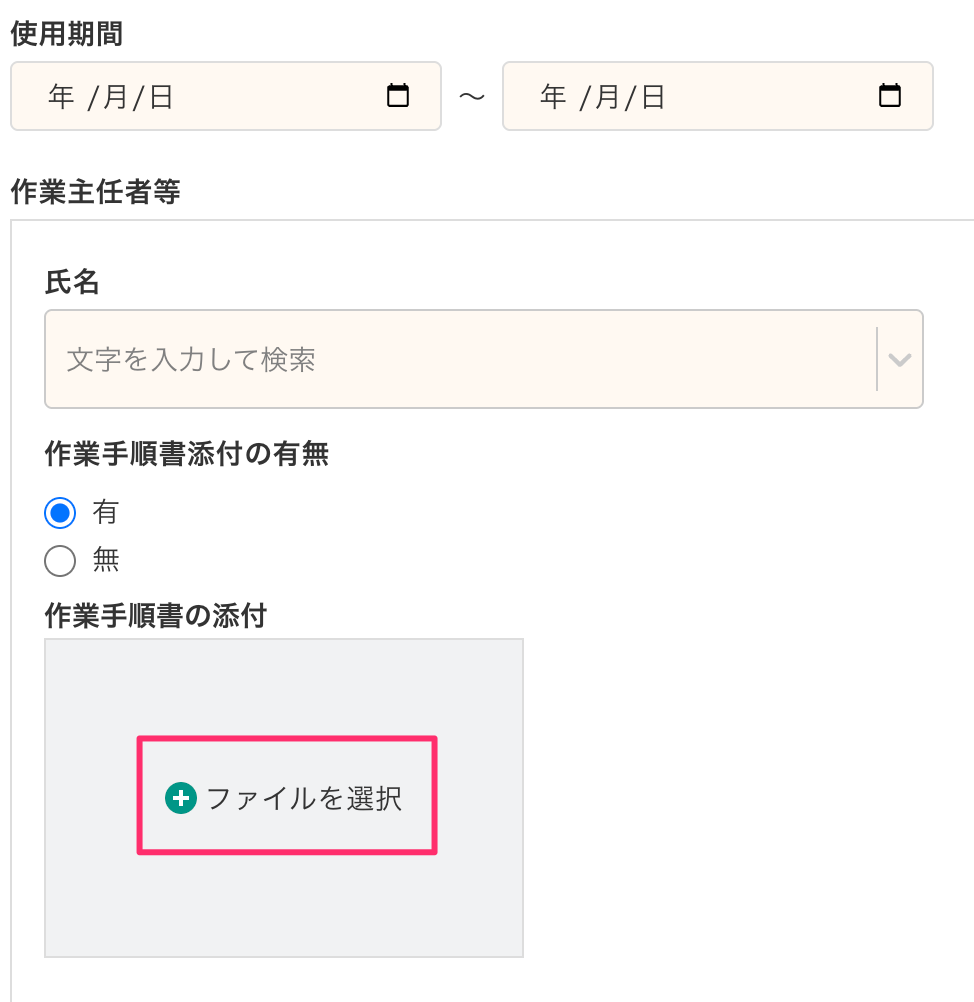Click the day segment of start date
Viewport: 974px width, 1002px height.
(x=161, y=97)
